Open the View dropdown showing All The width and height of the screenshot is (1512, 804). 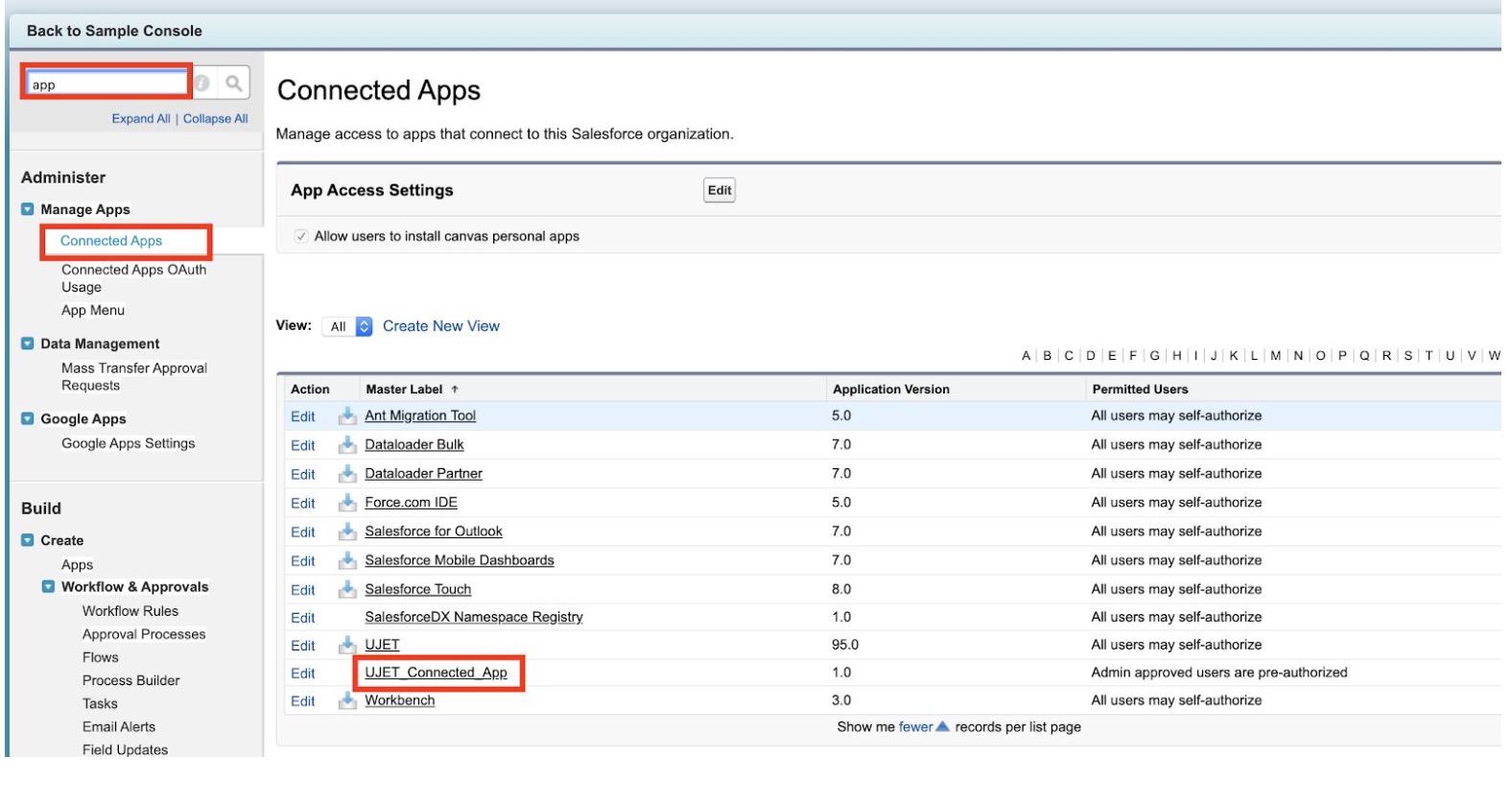coord(347,327)
